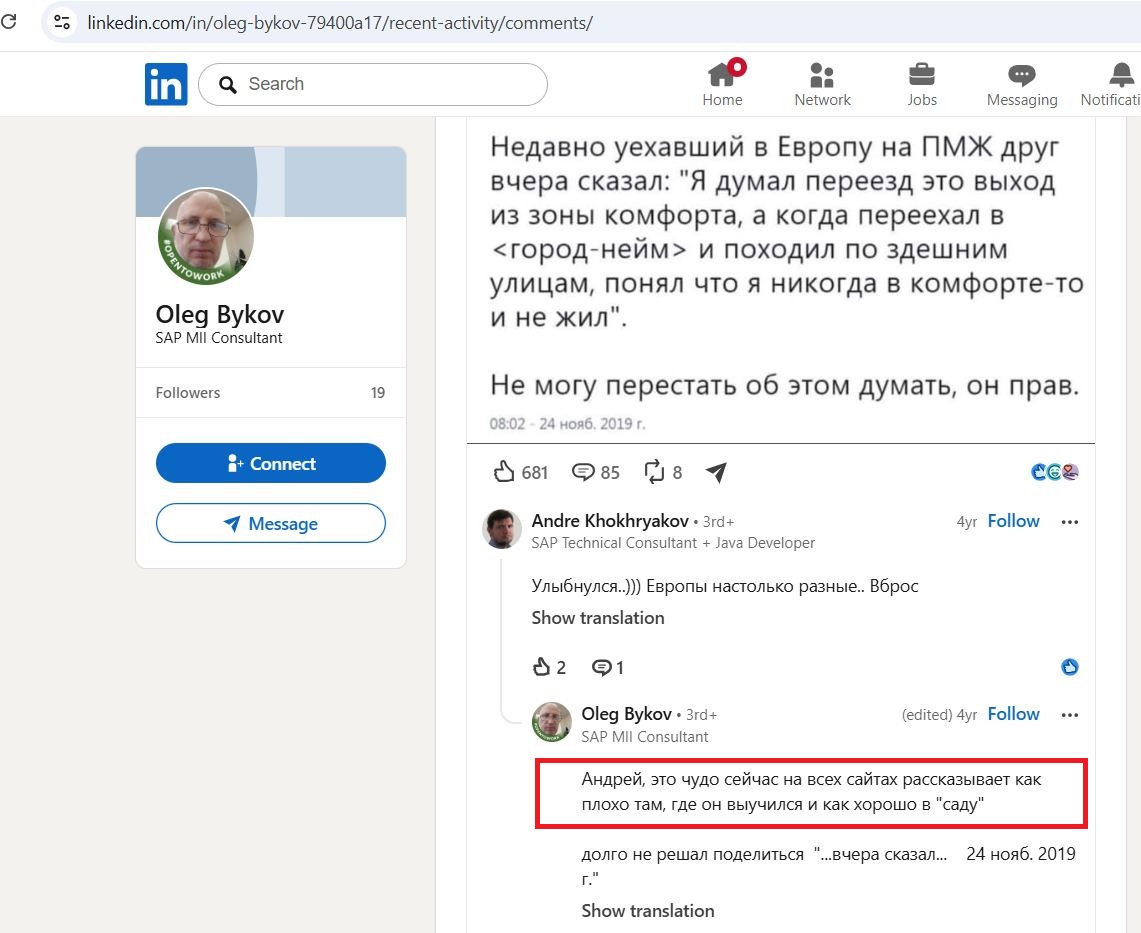
Task: Reload the page with browser refresh icon
Action: point(9,22)
